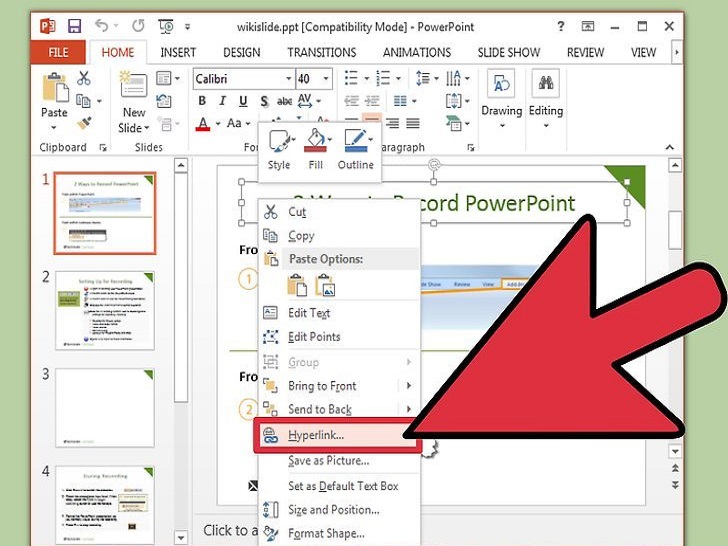The height and width of the screenshot is (546, 728).
Task: Choose Edit Points from context menu
Action: 339,337
